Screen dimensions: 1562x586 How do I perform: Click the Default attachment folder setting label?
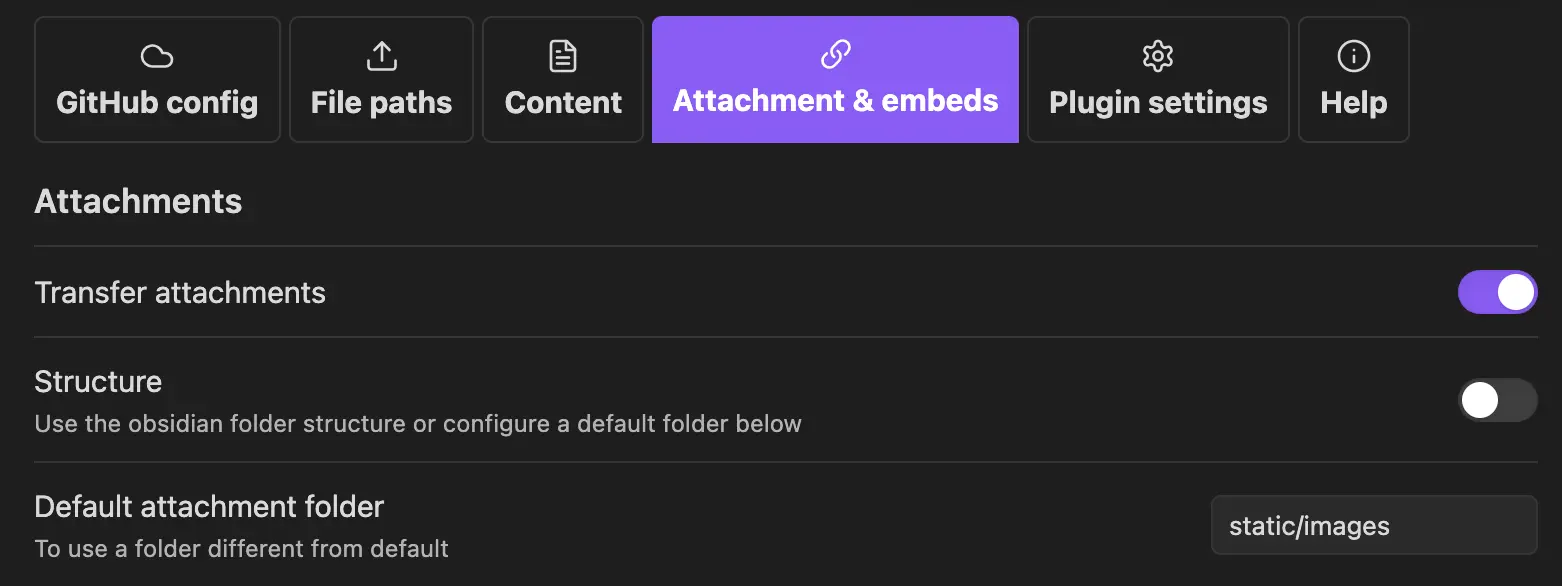pyautogui.click(x=209, y=506)
